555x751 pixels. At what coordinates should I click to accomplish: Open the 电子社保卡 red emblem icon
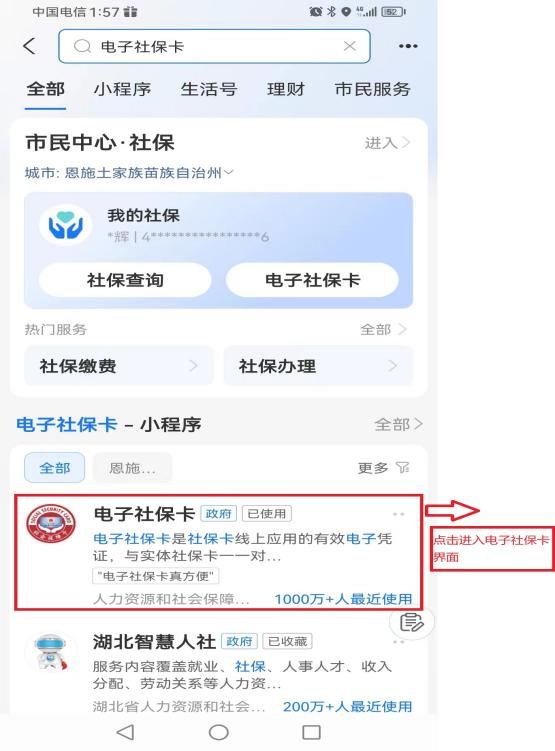click(50, 523)
